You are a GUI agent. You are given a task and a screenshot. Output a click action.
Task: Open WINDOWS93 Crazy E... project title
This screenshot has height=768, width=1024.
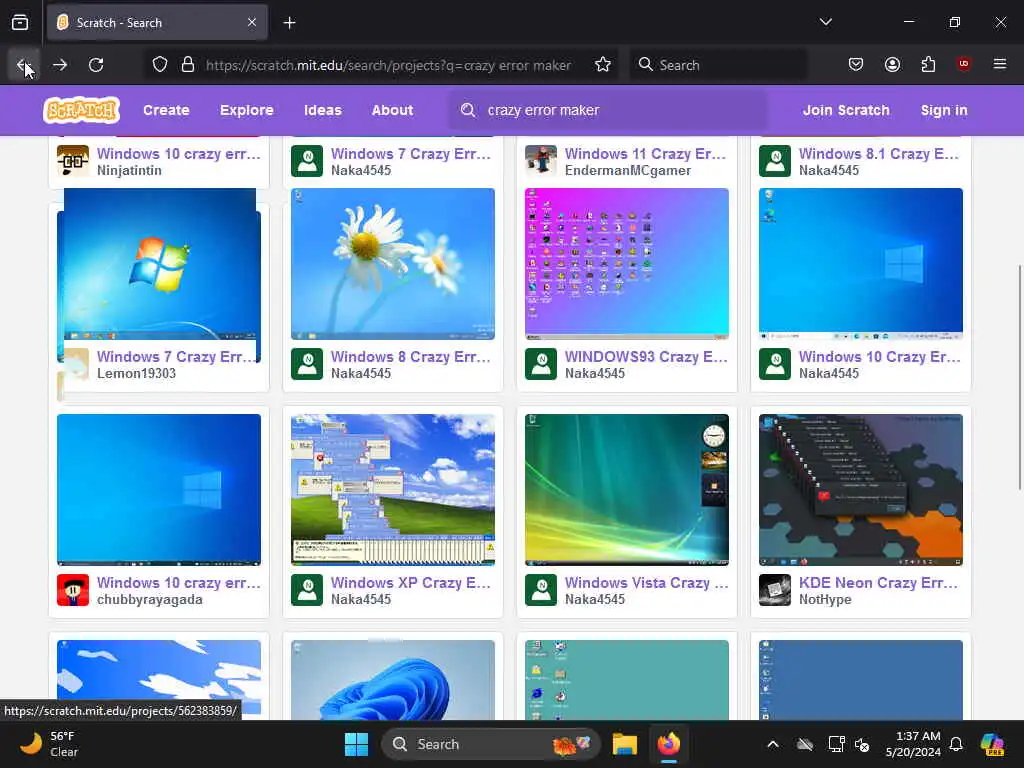click(646, 357)
